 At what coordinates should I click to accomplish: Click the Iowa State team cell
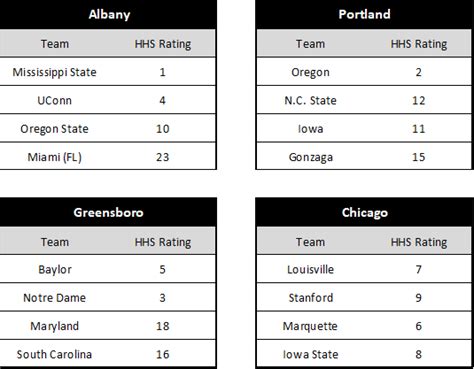tap(310, 354)
